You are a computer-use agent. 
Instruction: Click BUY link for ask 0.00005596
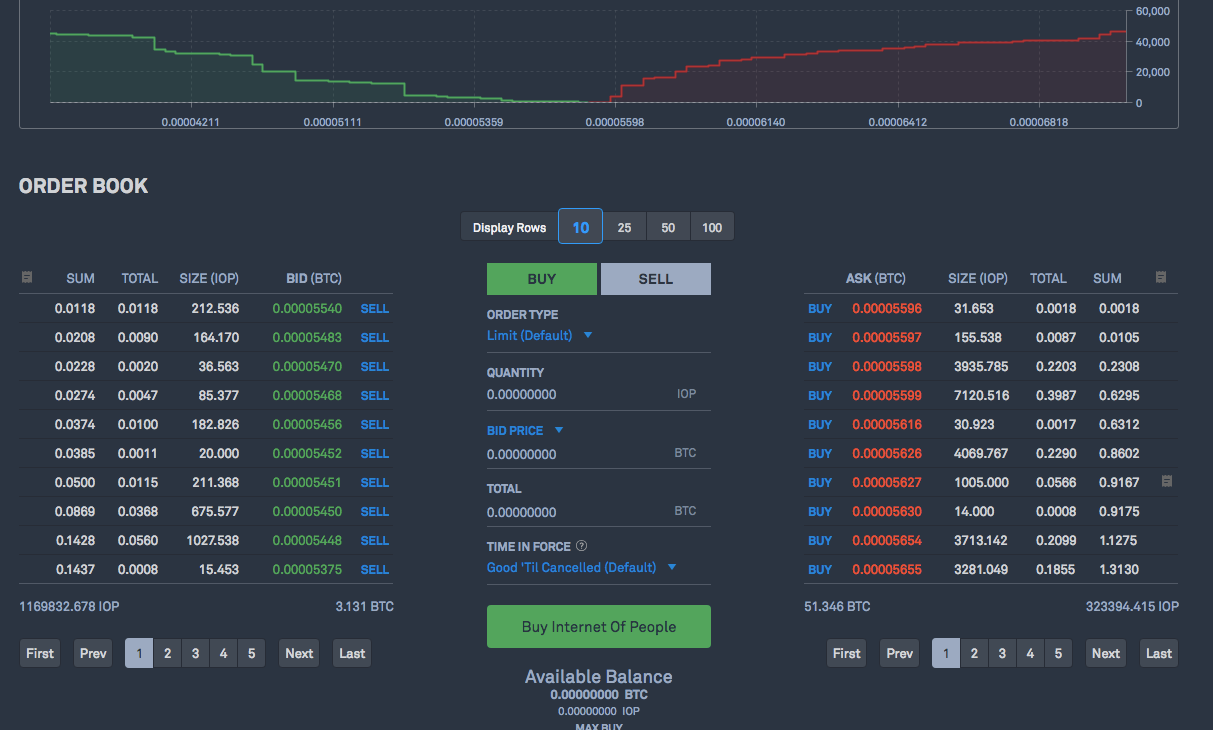[819, 309]
